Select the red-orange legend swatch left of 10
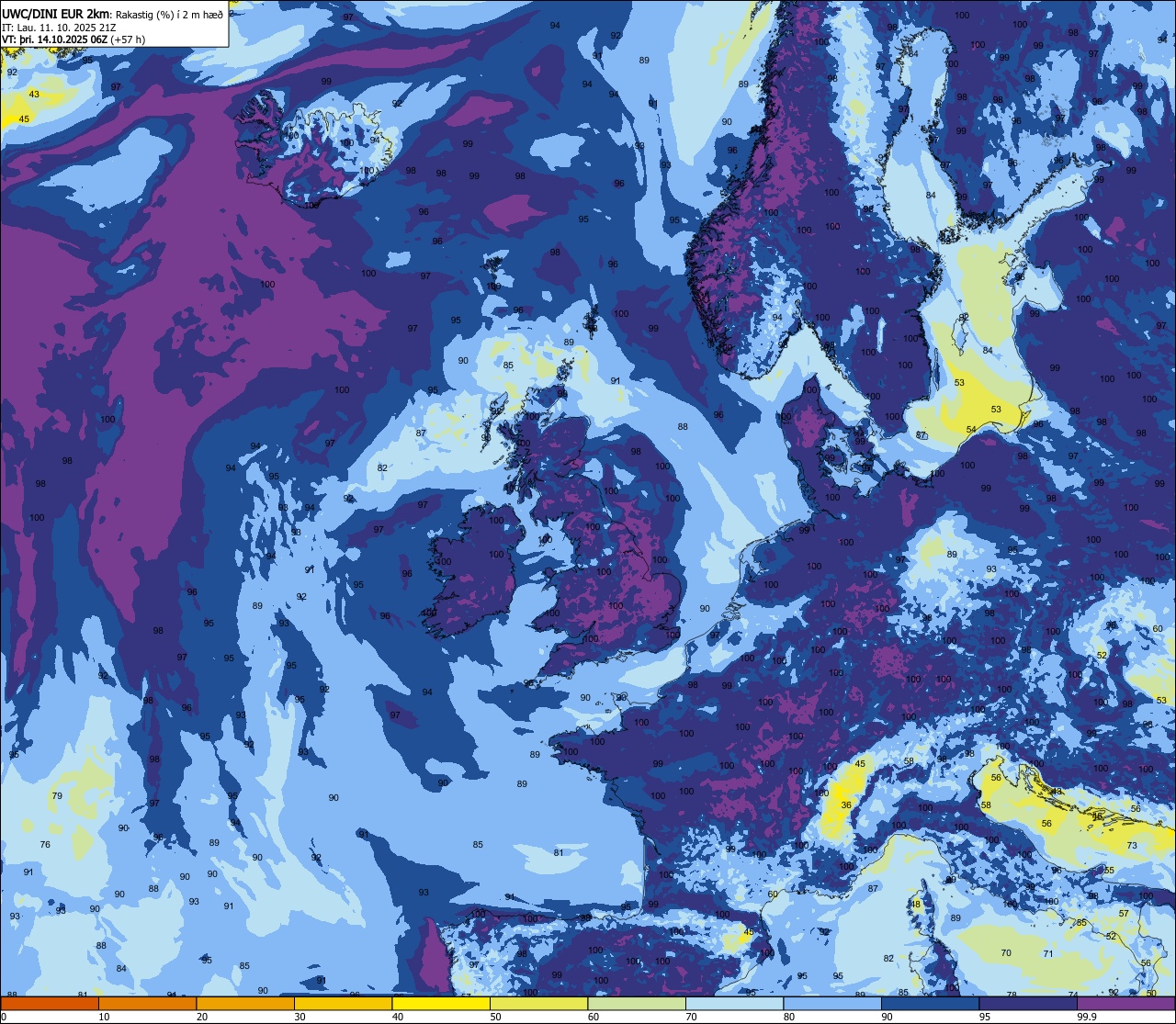The image size is (1176, 1024). [x=50, y=1003]
